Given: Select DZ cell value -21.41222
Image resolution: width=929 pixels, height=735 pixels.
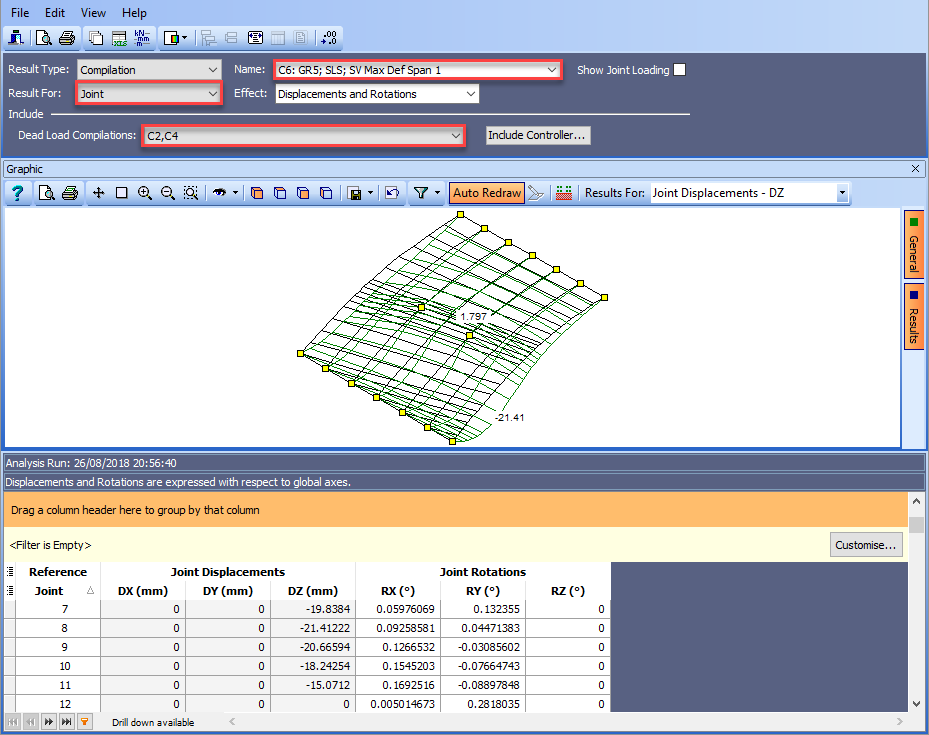Looking at the screenshot, I should pos(313,628).
